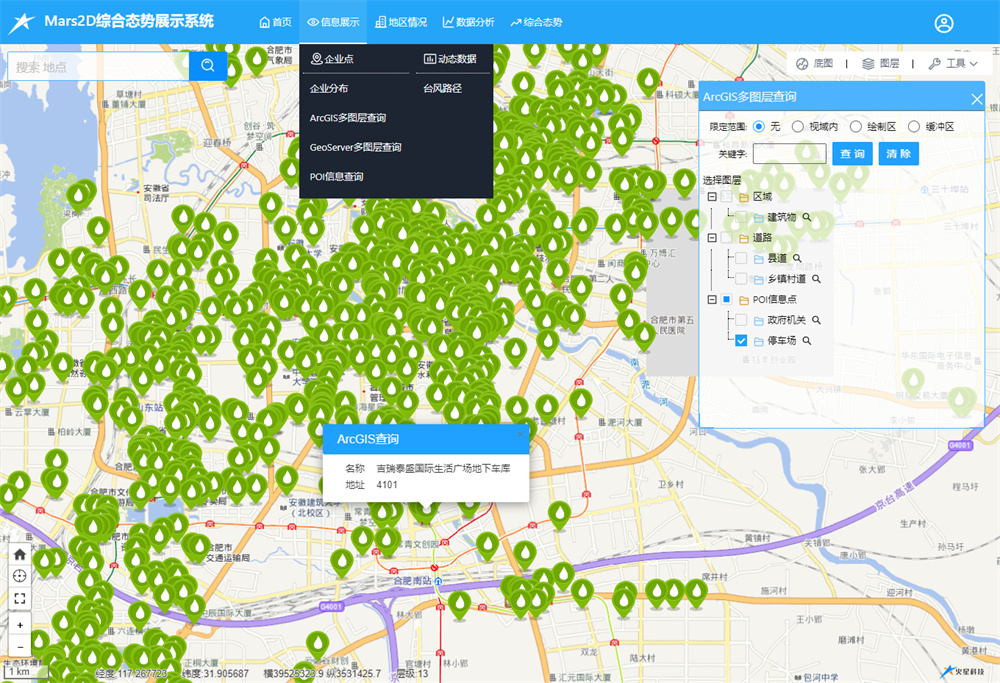Select 台风路径 menu entry

click(x=443, y=89)
